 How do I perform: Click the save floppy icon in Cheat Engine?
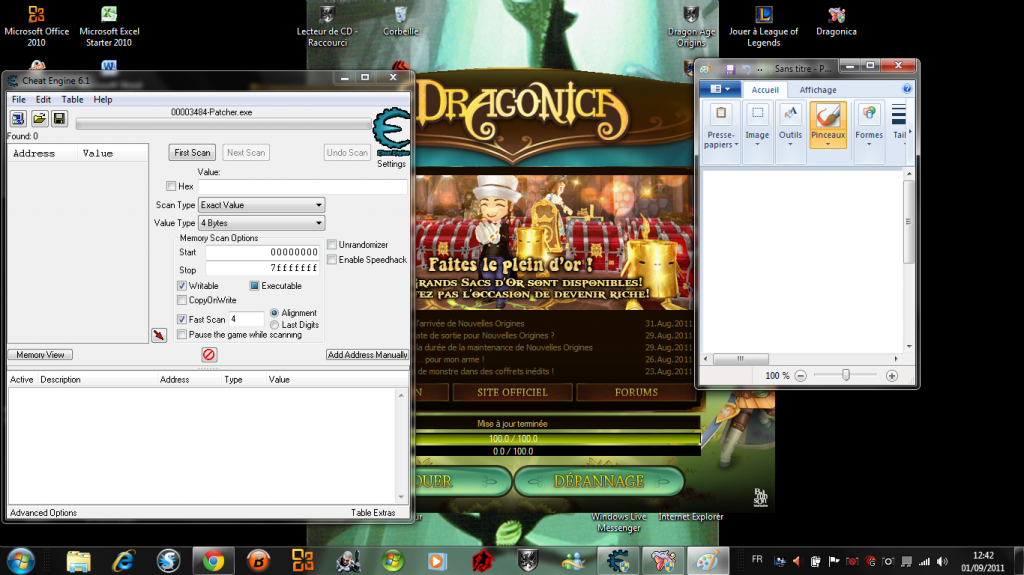click(x=59, y=118)
